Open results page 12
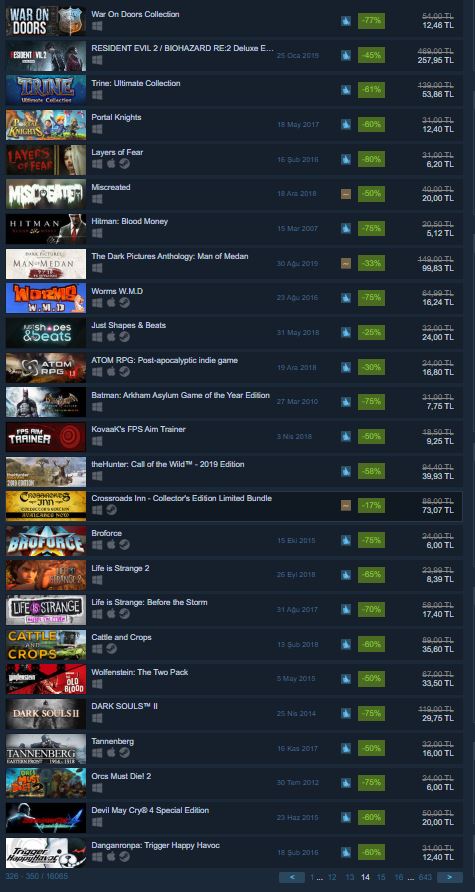The image size is (475, 892). click(332, 877)
